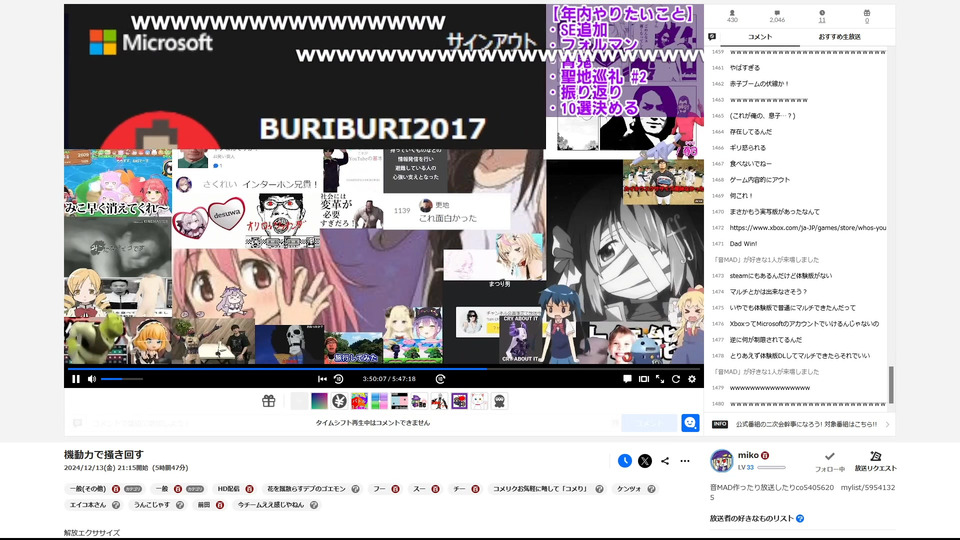Click the blue timeshift clock icon
The image size is (960, 540).
pos(624,461)
